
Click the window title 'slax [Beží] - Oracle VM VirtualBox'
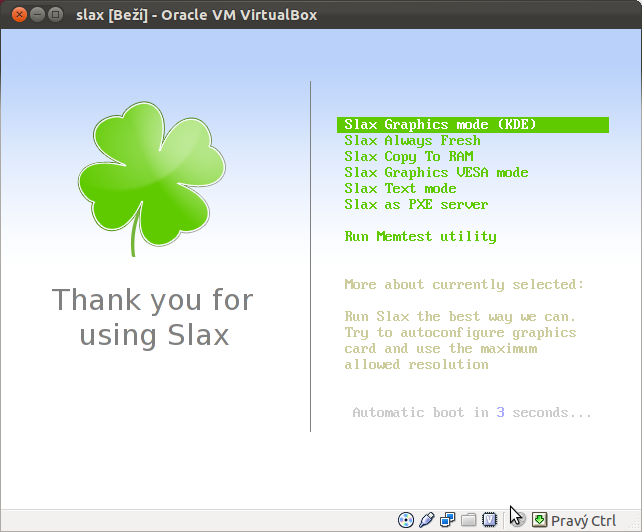point(197,15)
